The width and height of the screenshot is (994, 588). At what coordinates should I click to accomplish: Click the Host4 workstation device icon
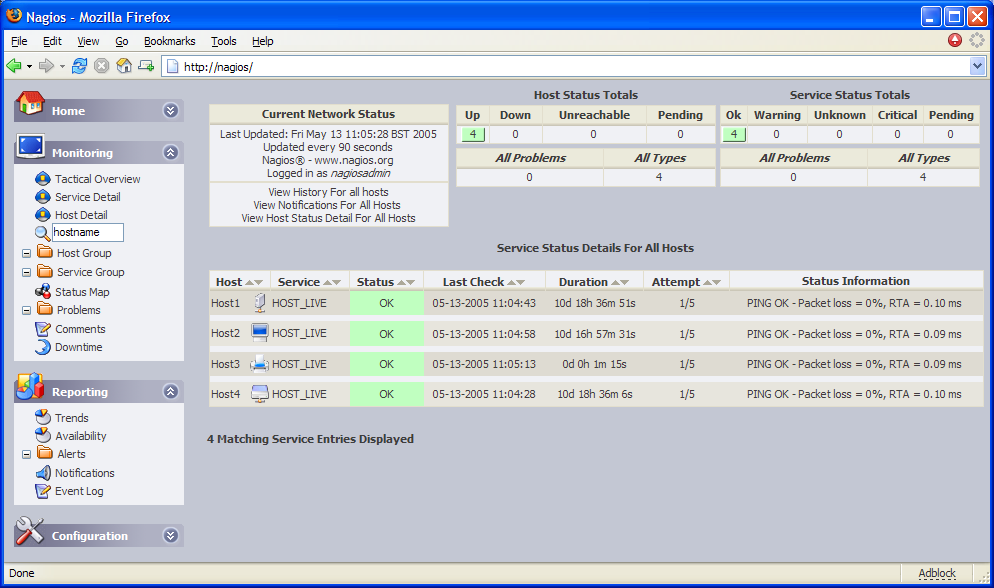click(260, 393)
